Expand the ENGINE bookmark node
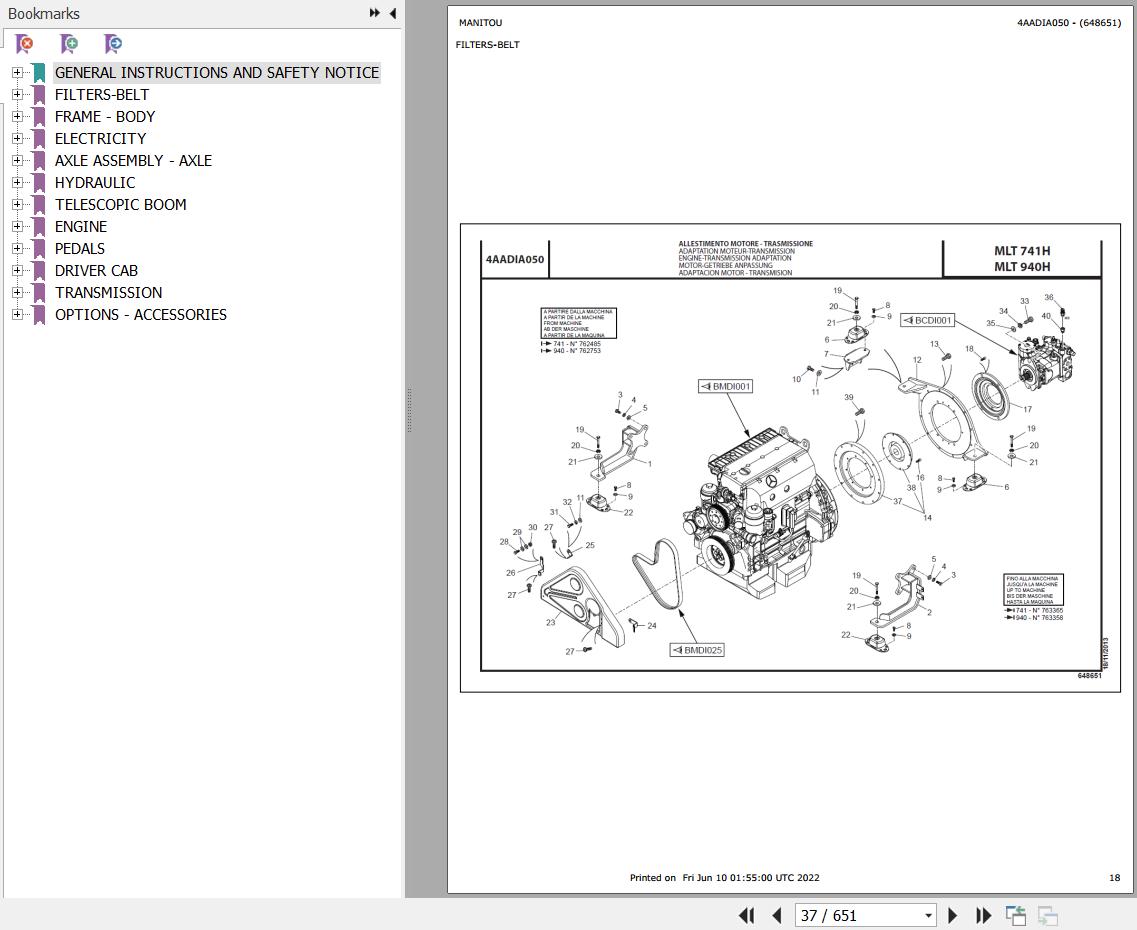The width and height of the screenshot is (1137, 930). [x=17, y=226]
